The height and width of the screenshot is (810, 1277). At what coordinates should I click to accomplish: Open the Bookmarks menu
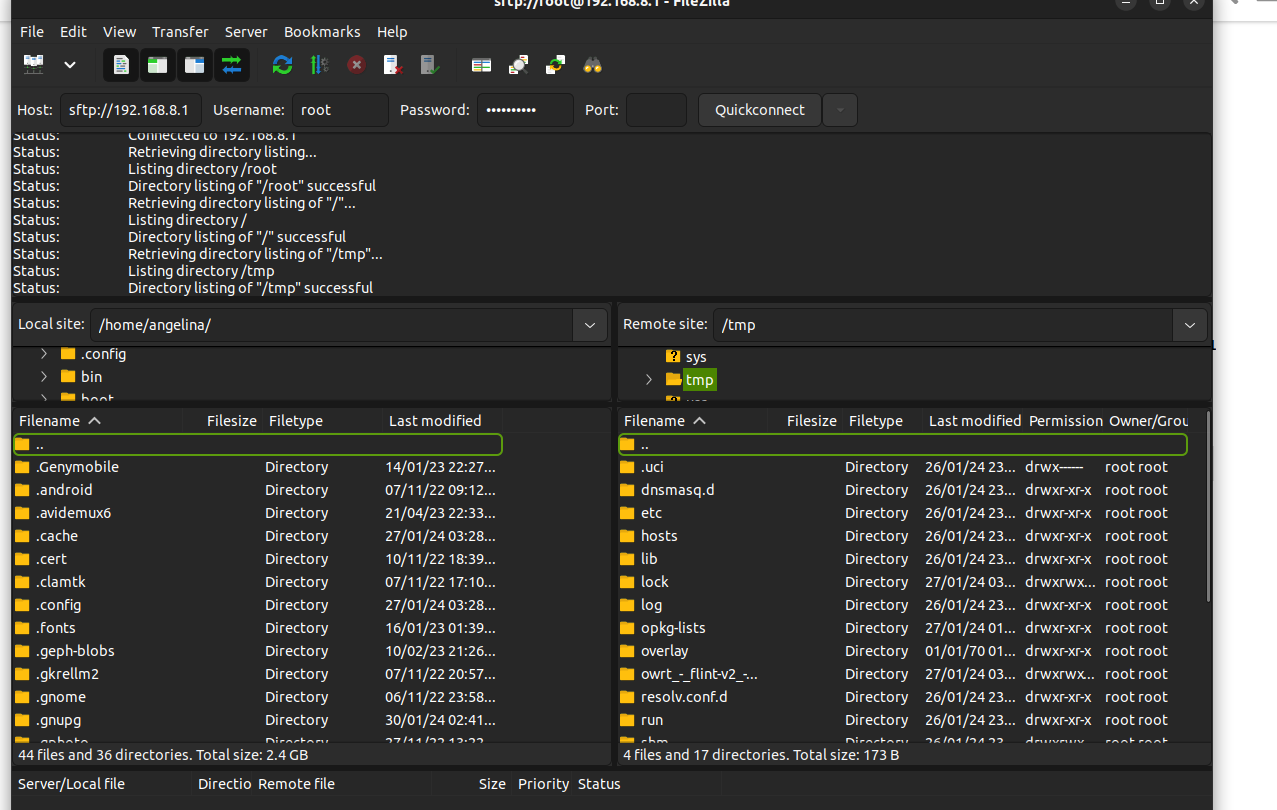pos(322,32)
